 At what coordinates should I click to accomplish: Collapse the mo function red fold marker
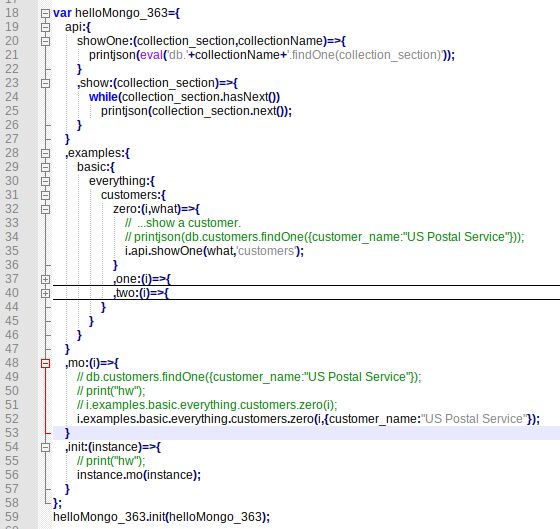click(x=45, y=364)
